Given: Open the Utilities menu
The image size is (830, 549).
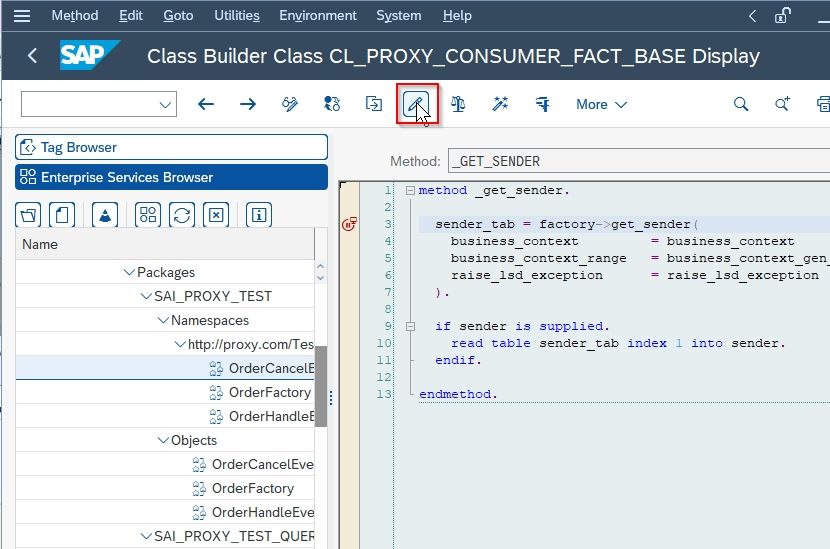Looking at the screenshot, I should (x=237, y=16).
